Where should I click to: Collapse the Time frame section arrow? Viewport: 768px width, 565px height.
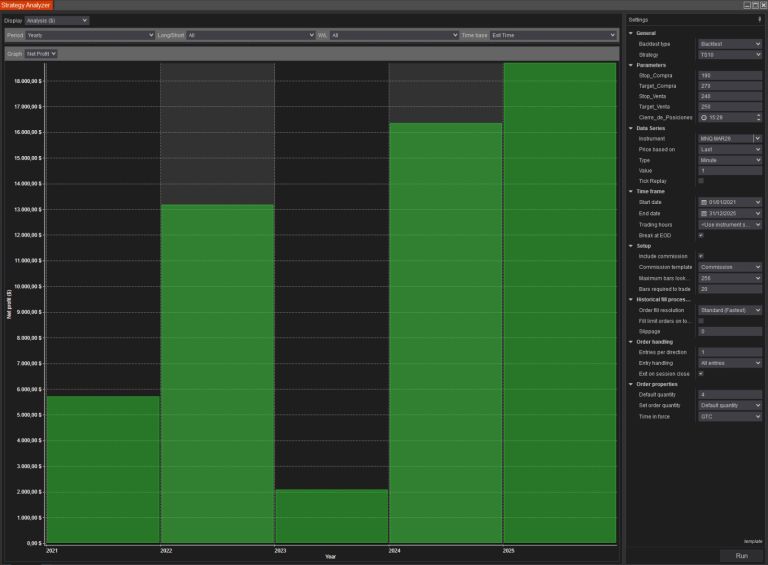click(631, 191)
